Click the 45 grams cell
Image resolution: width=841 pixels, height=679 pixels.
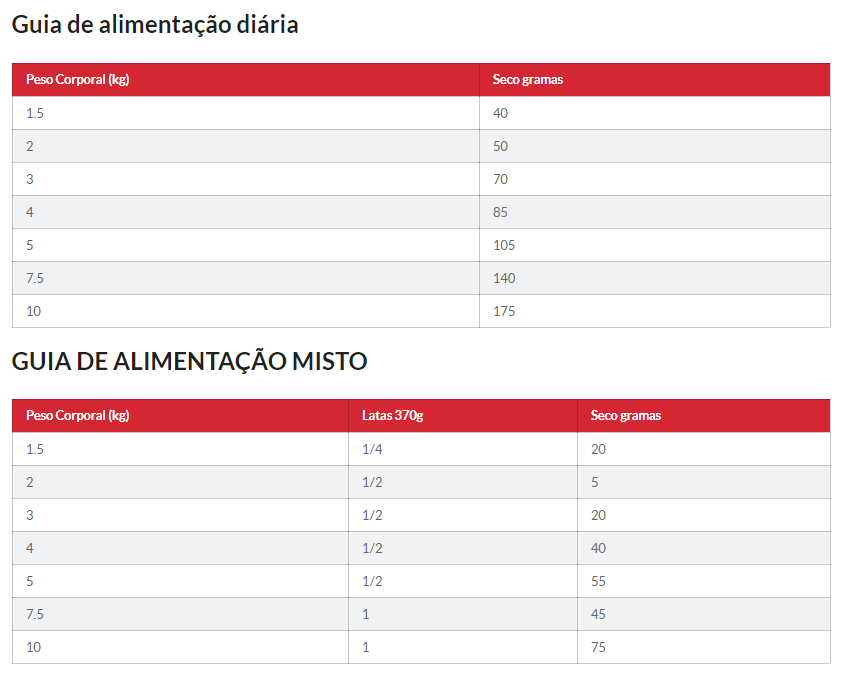coord(598,614)
